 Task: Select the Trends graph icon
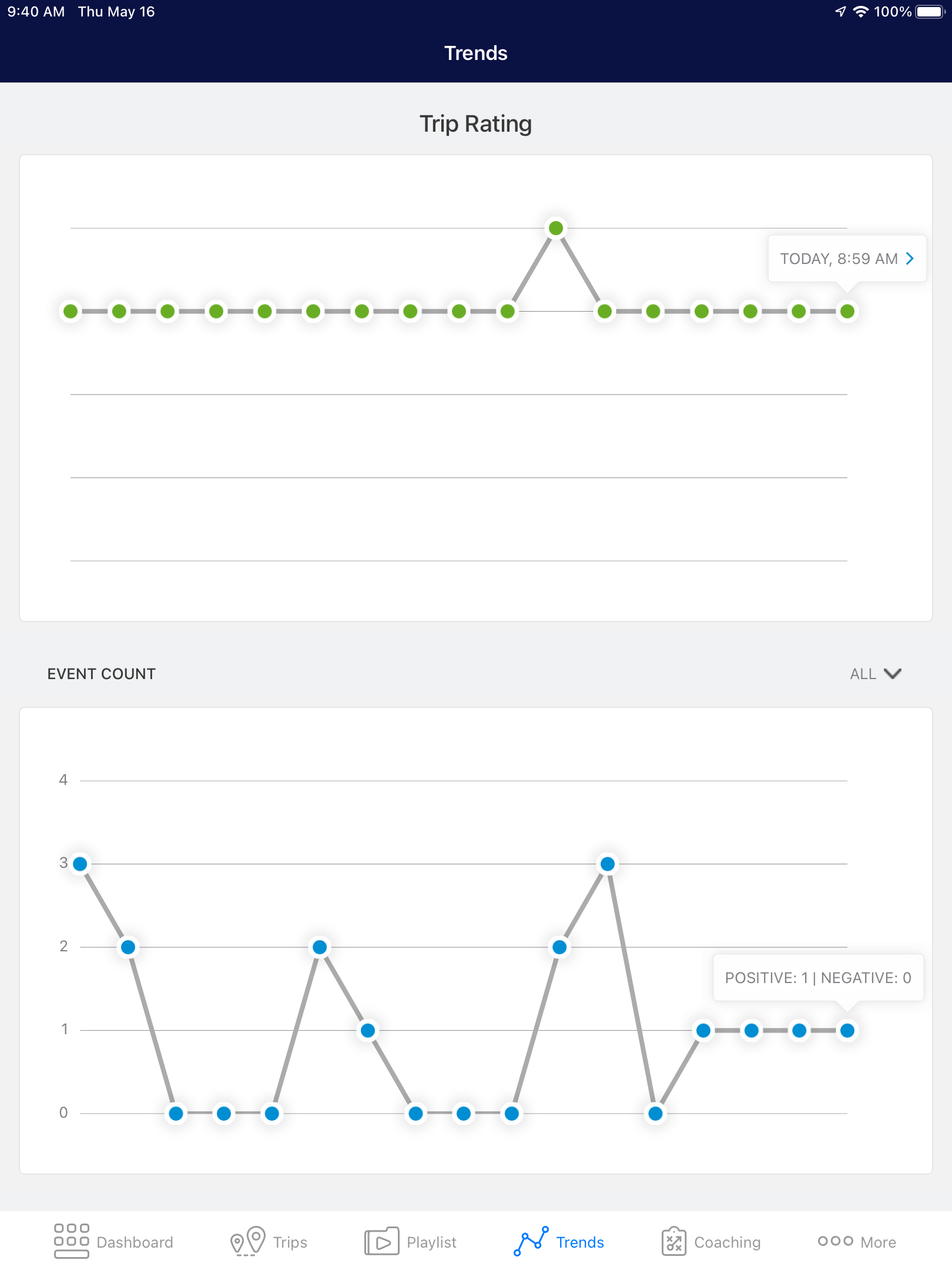531,1241
